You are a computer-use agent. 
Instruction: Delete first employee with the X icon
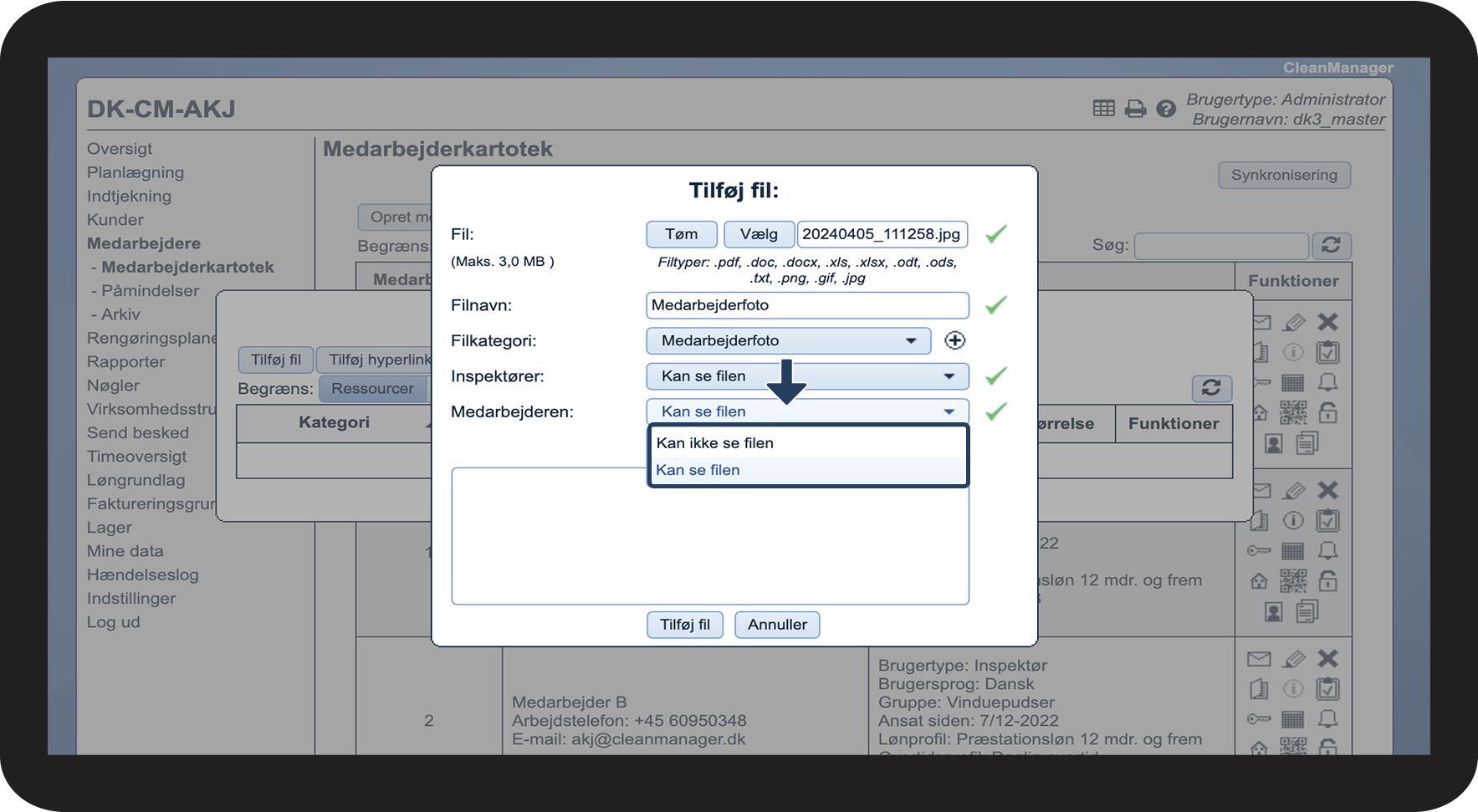coord(1327,322)
